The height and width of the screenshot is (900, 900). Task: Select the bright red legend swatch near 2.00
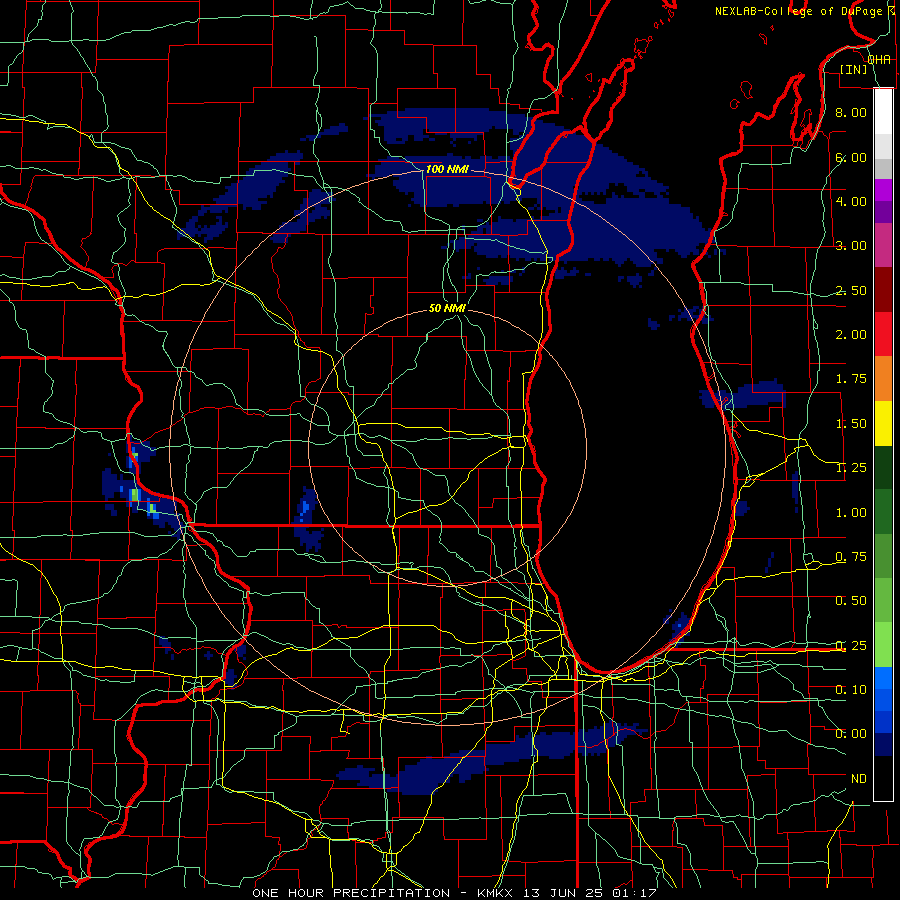884,334
